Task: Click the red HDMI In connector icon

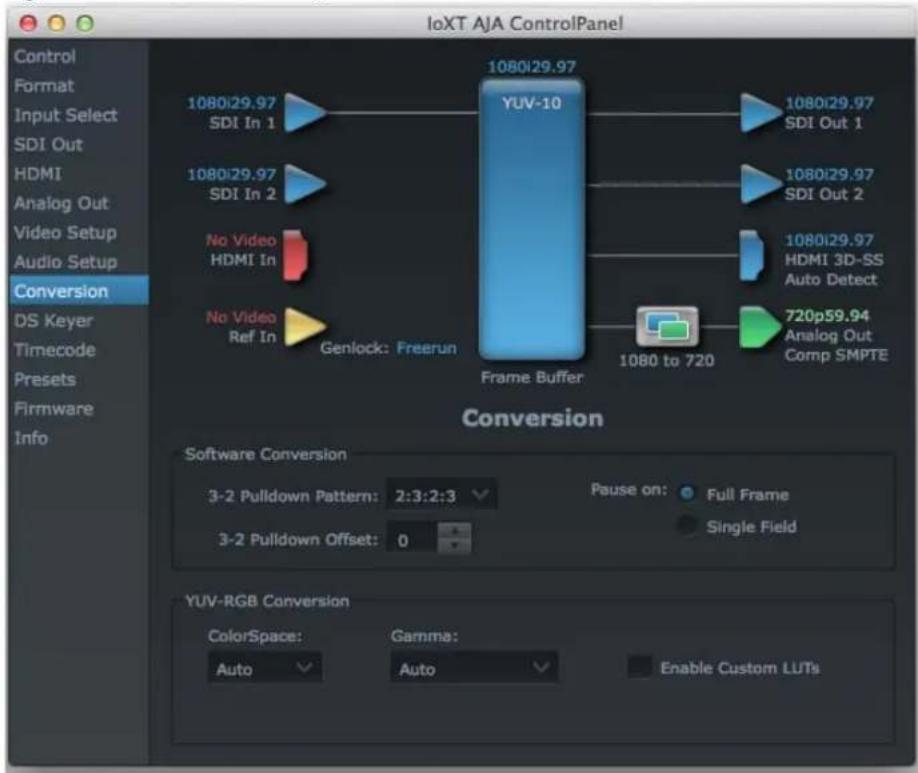Action: point(296,255)
